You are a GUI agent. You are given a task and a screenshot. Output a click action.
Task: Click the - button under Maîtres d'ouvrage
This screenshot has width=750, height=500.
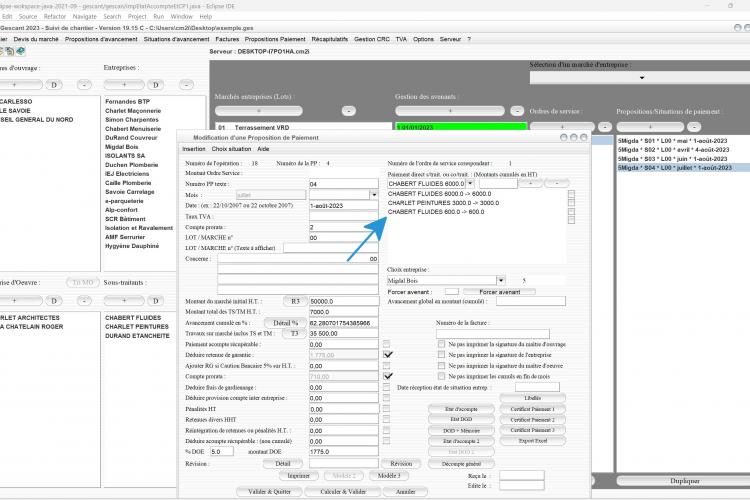[x=84, y=85]
